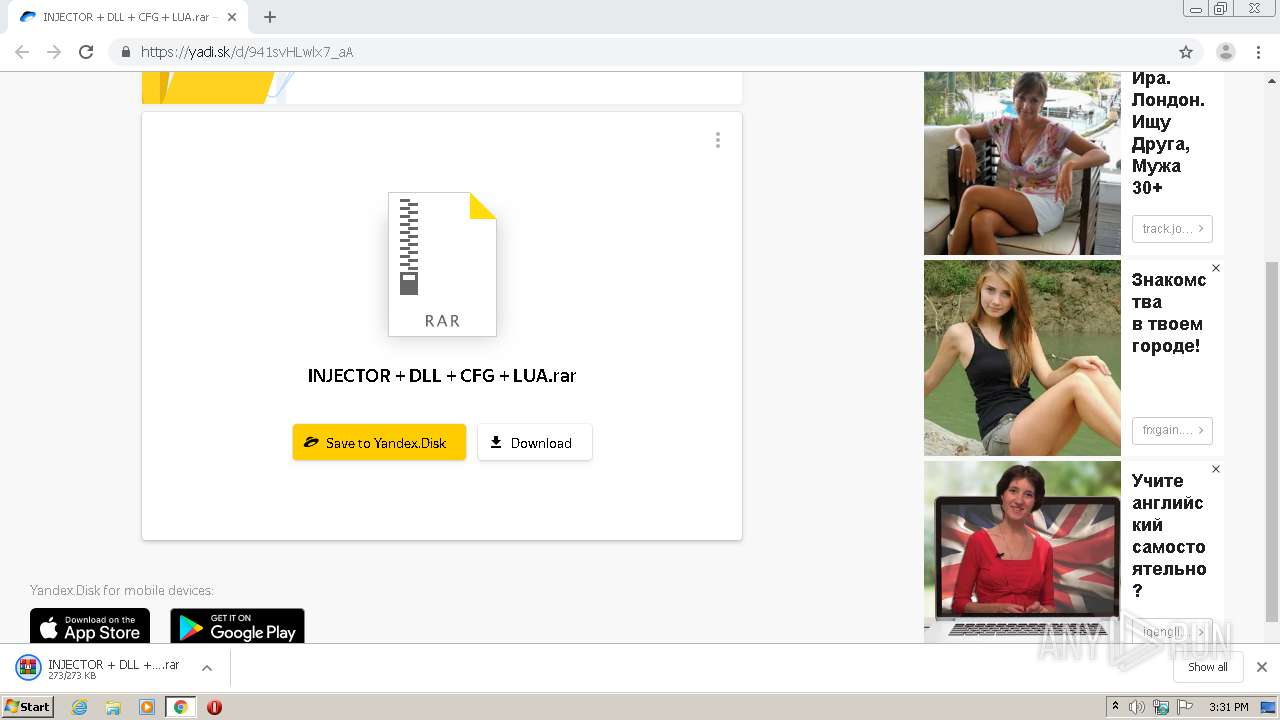This screenshot has width=1280, height=720.
Task: Click the Ира. Лондон. Ищу Друга ad text
Action: [x=1168, y=133]
